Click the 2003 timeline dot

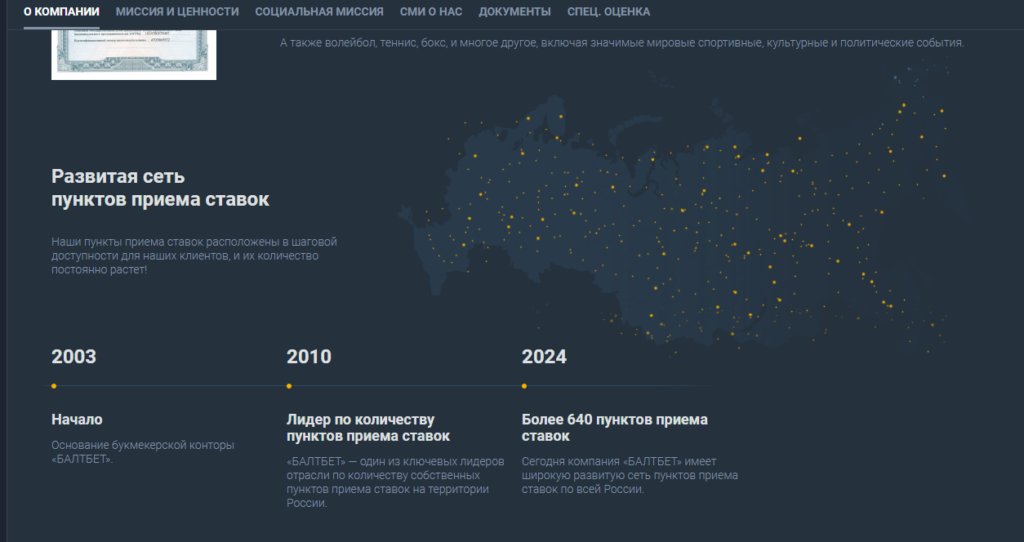(54, 386)
